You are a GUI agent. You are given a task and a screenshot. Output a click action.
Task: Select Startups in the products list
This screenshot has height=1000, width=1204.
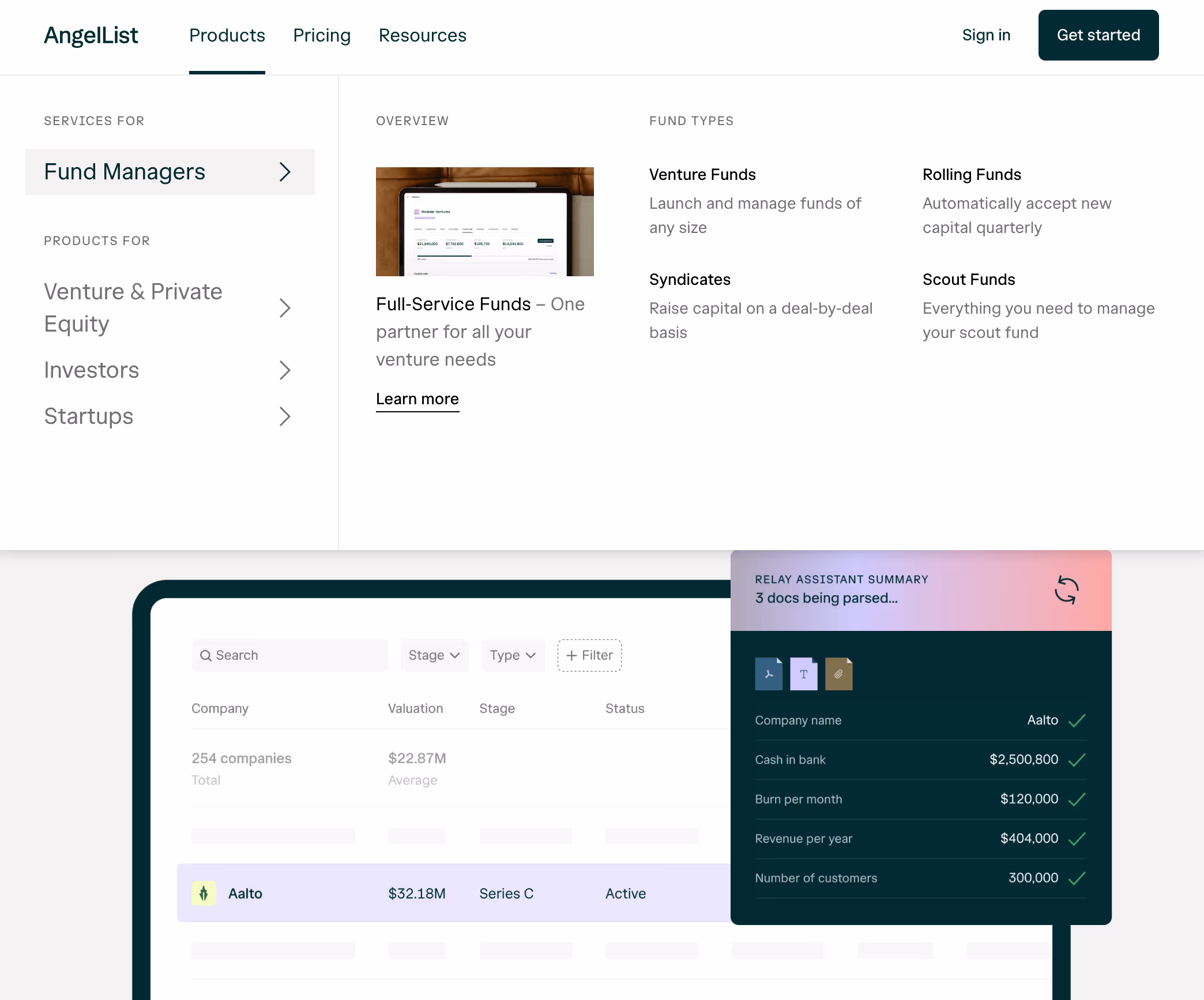(x=170, y=416)
